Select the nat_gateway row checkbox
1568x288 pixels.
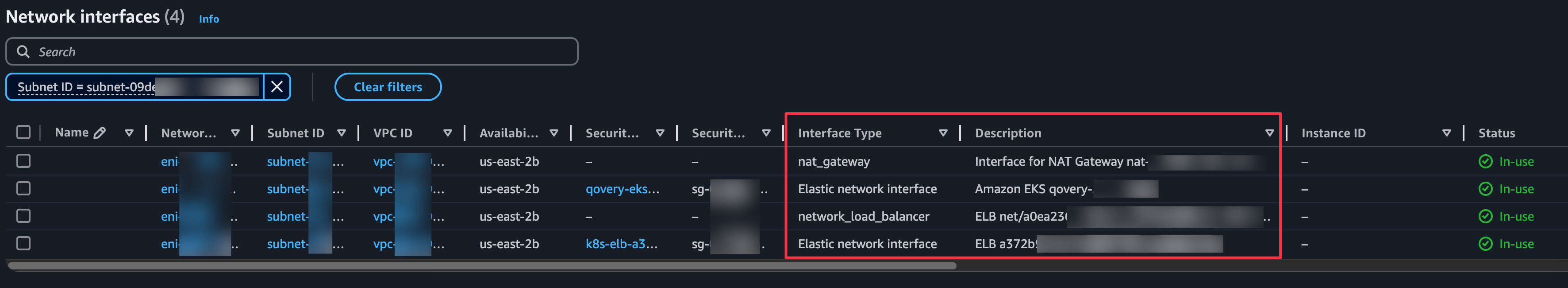click(x=23, y=161)
